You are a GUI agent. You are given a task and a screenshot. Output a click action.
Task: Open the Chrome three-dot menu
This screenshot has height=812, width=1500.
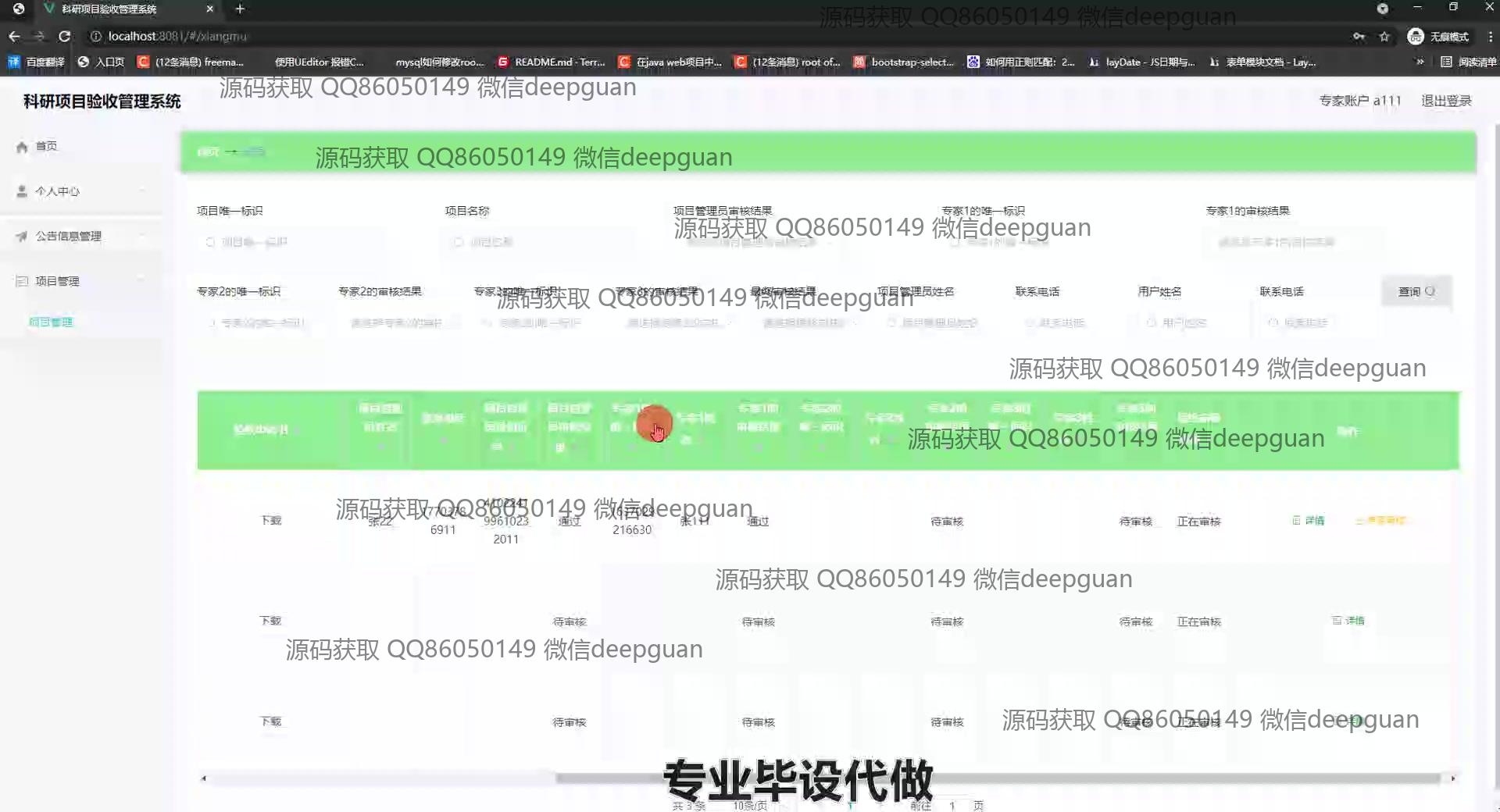[1490, 36]
